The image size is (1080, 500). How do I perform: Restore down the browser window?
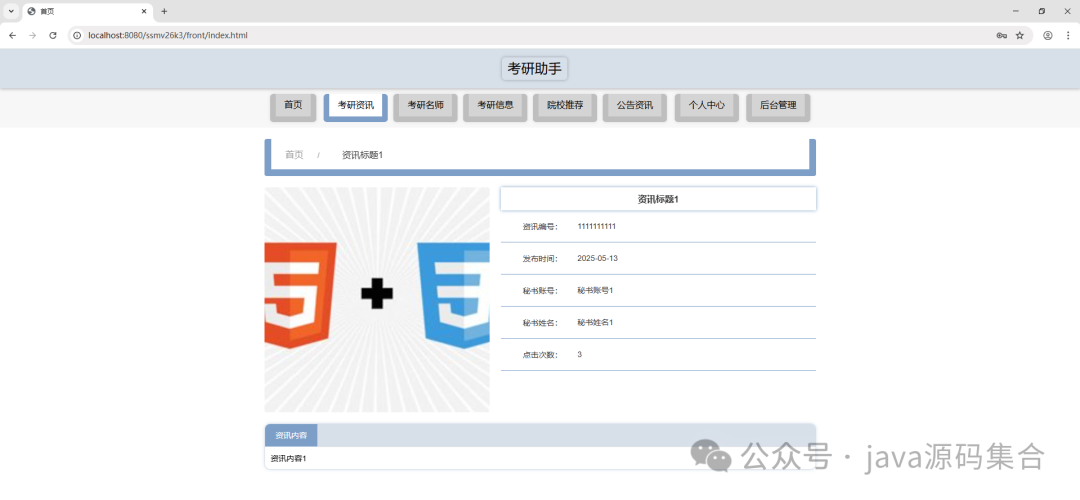[1041, 11]
